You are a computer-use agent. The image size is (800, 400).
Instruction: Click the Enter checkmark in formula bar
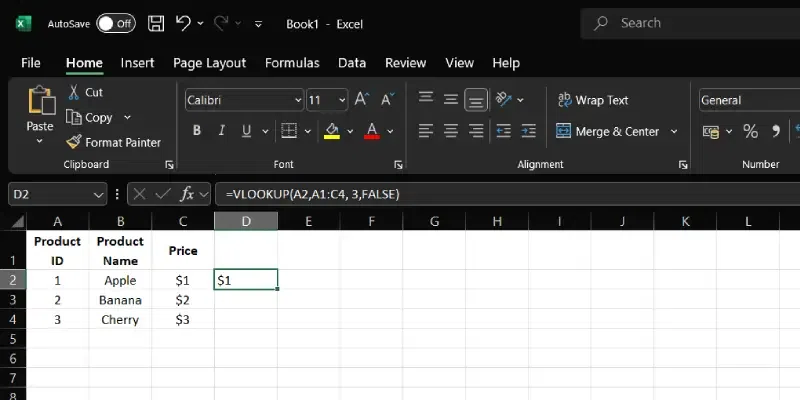point(163,194)
